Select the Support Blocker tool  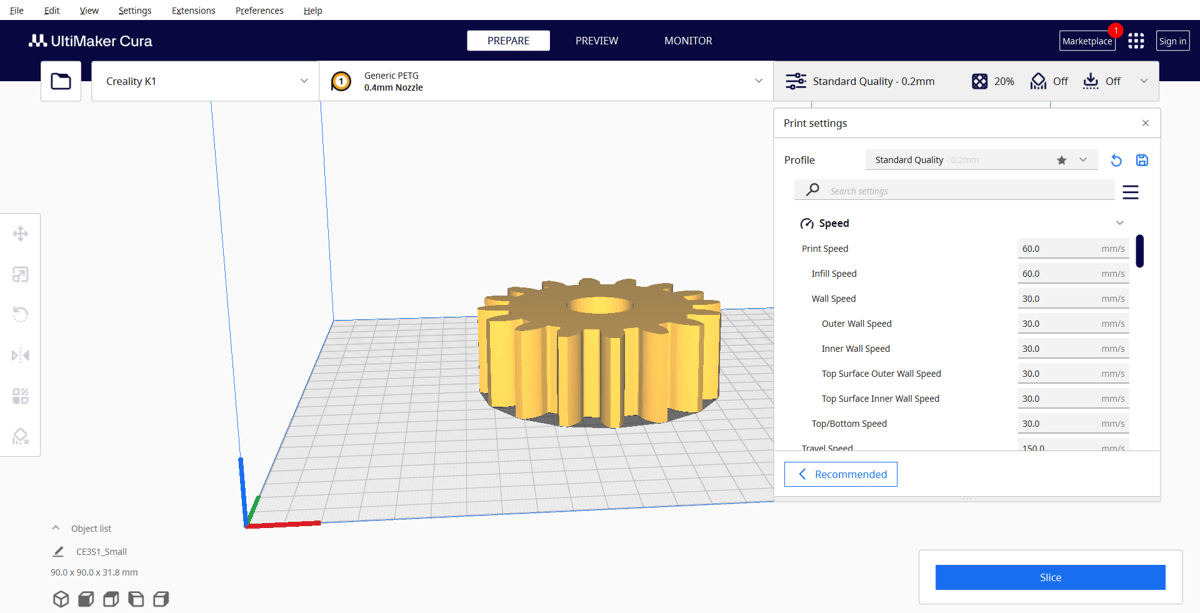[x=20, y=436]
